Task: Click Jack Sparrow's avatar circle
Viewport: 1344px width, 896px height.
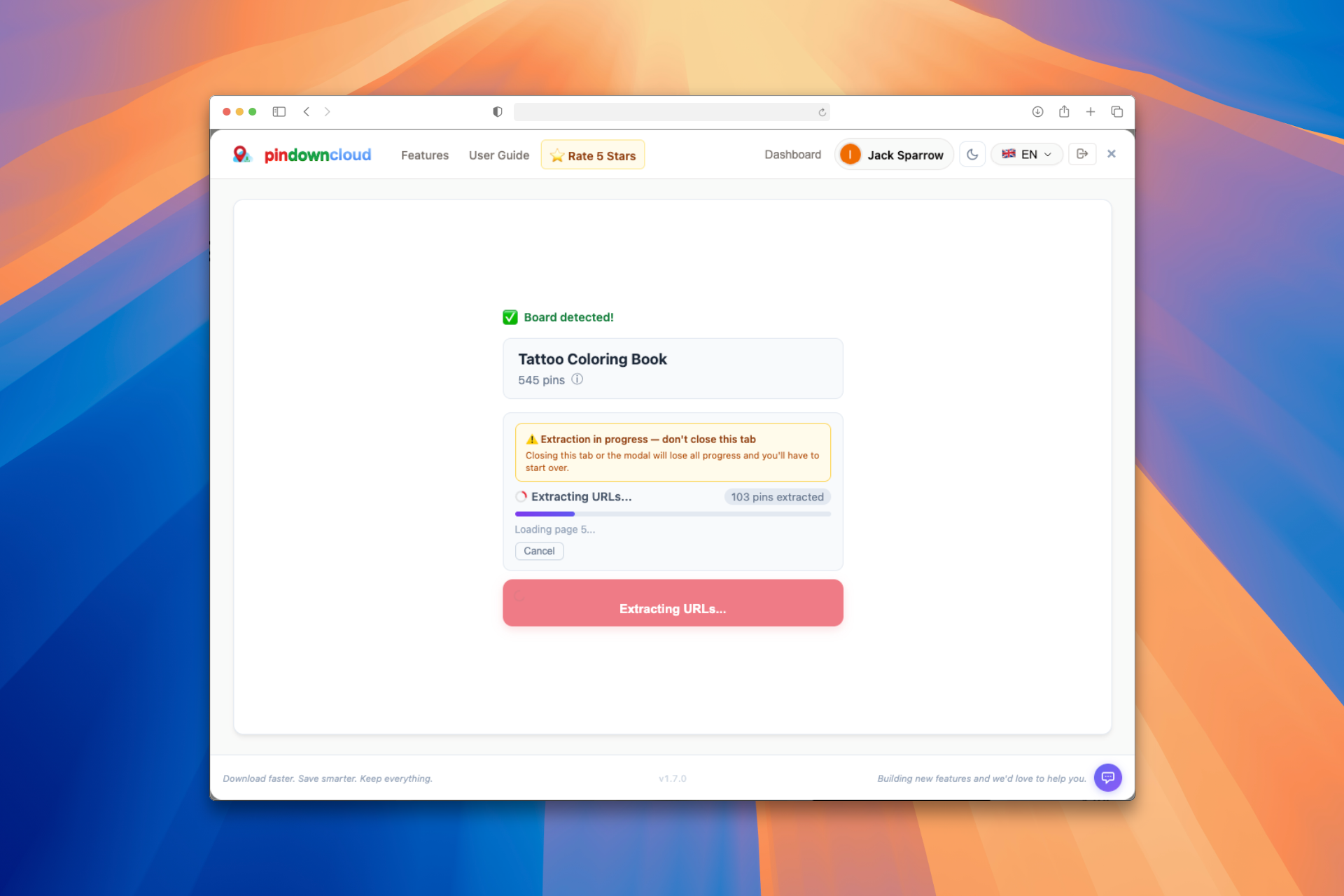Action: tap(850, 154)
